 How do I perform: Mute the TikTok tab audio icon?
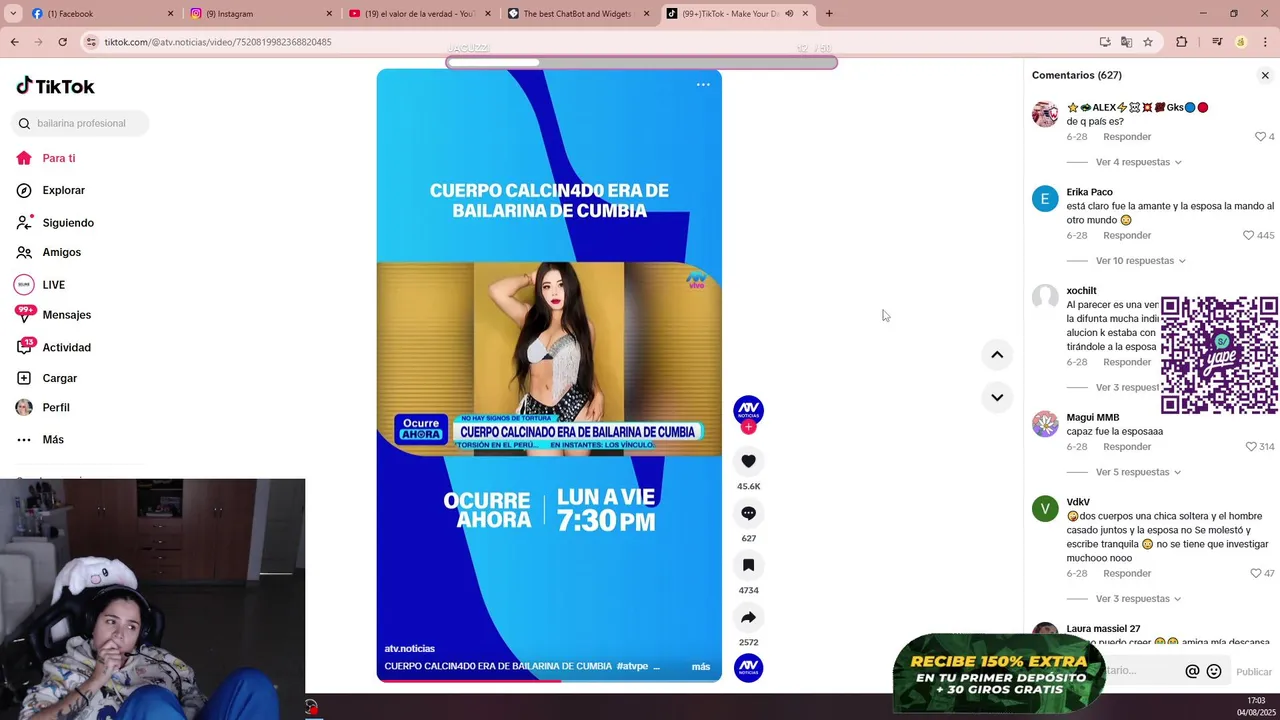[x=789, y=13]
